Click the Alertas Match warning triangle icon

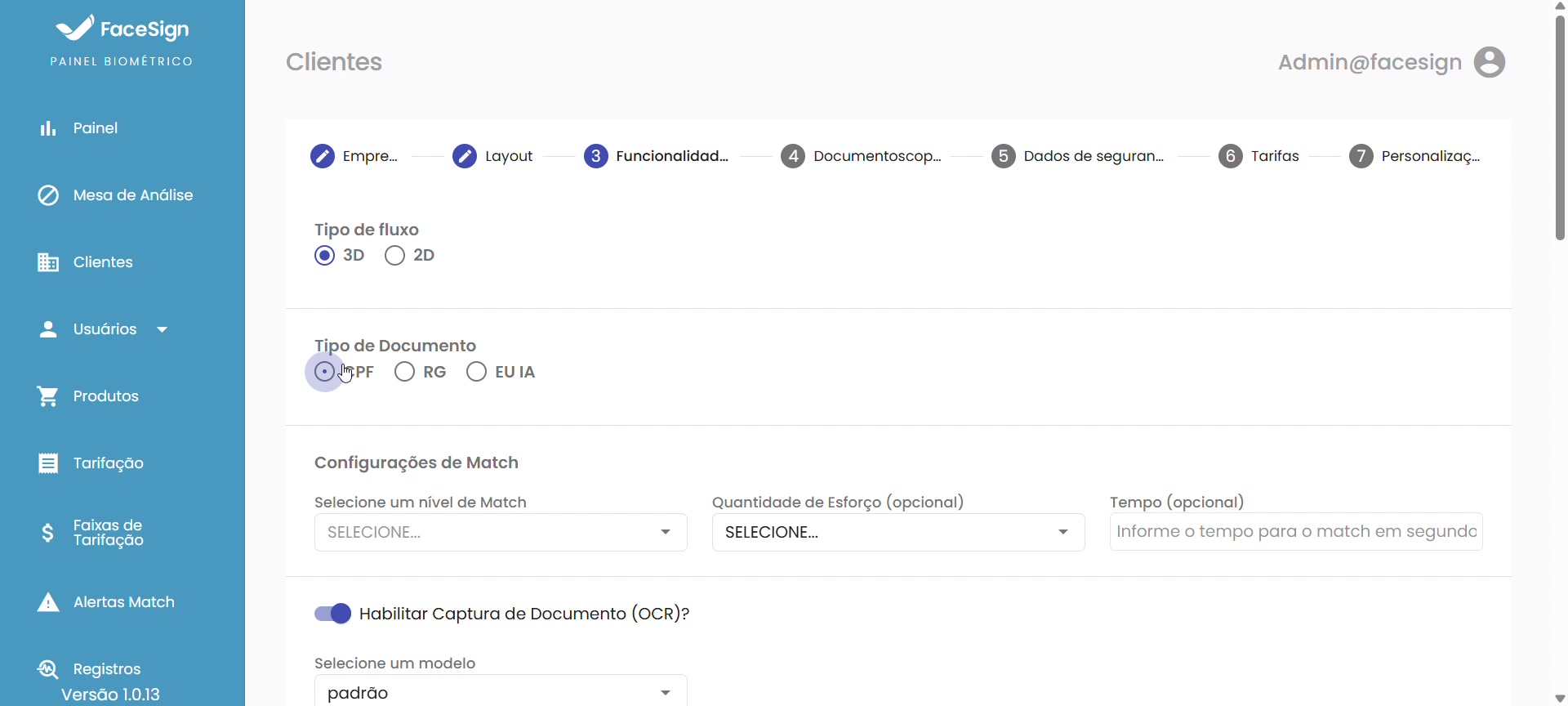click(48, 603)
